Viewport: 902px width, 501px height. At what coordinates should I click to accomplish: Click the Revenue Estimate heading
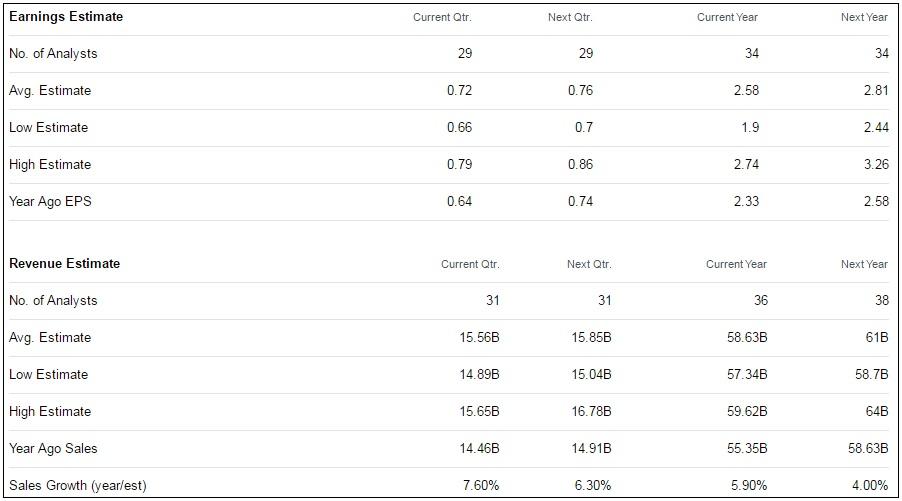(64, 263)
